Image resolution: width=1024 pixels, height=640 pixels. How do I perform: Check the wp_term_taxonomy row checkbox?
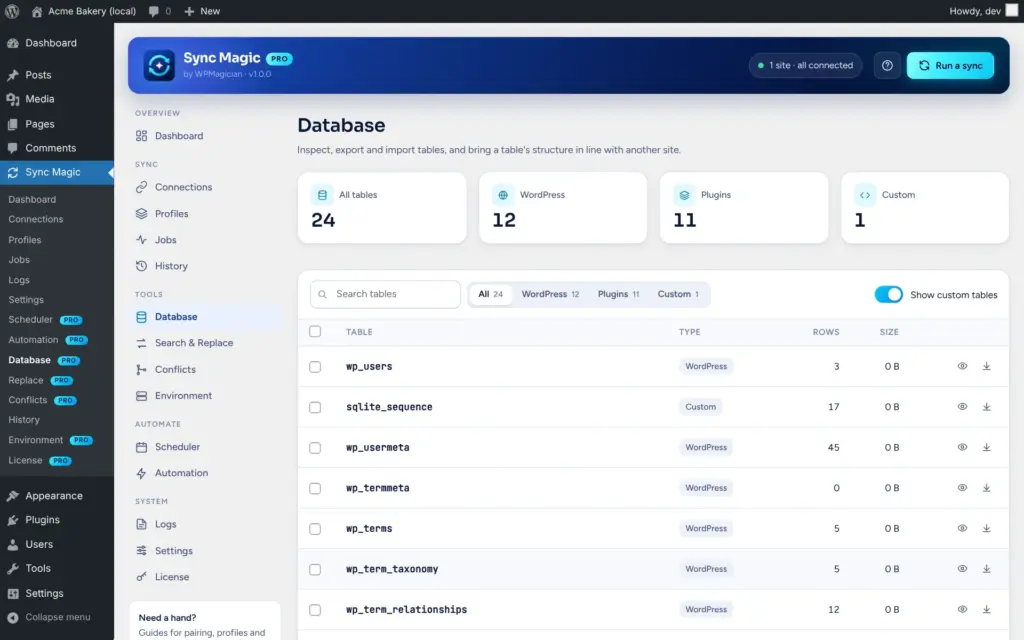click(x=315, y=569)
